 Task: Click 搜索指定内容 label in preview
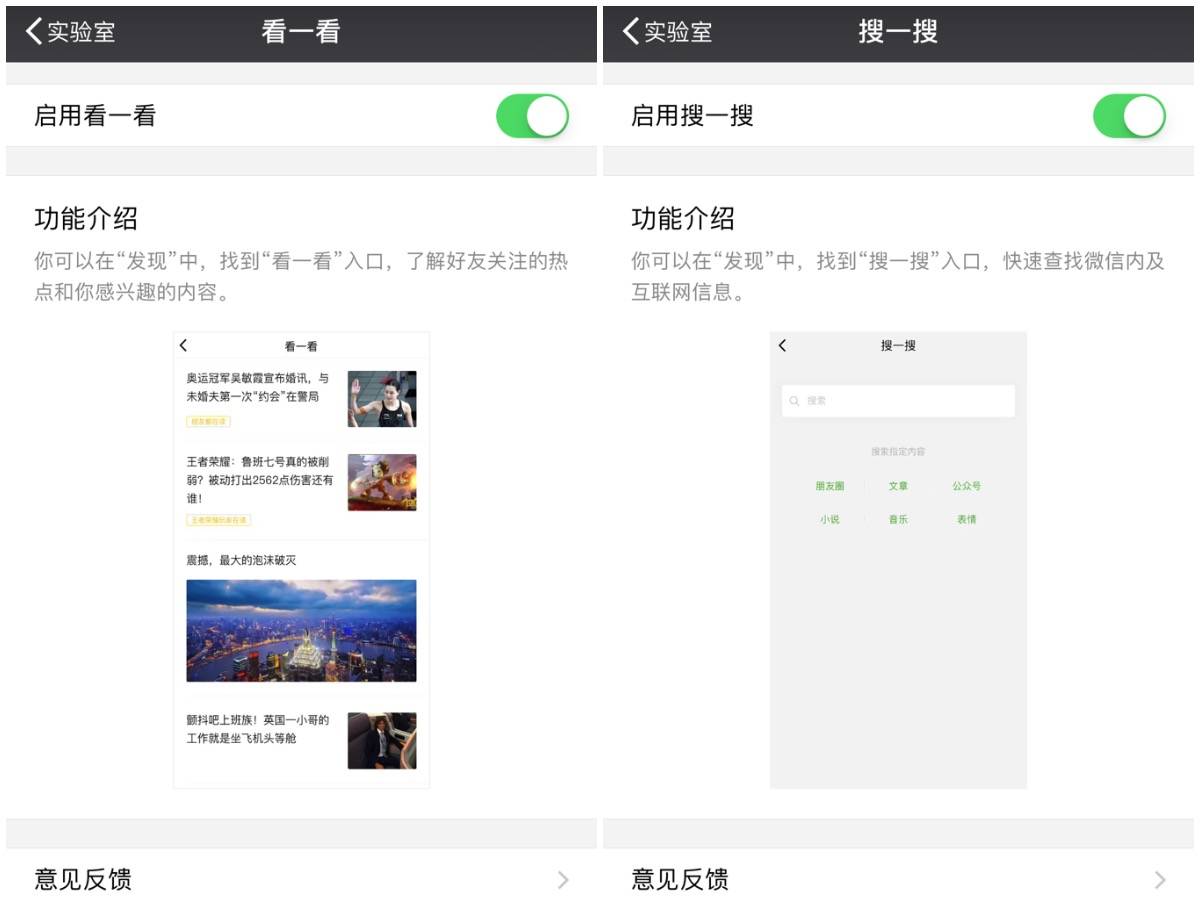898,452
